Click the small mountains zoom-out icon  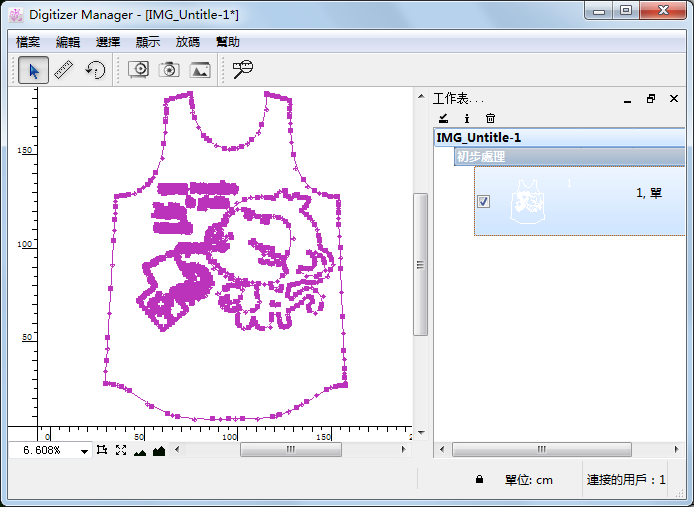[140, 452]
